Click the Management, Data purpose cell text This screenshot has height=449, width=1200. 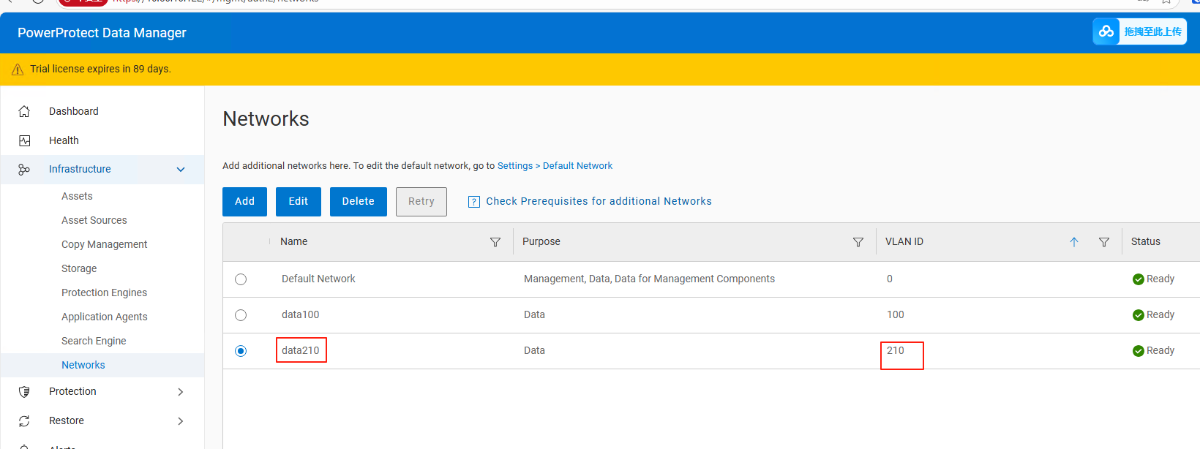coord(649,279)
